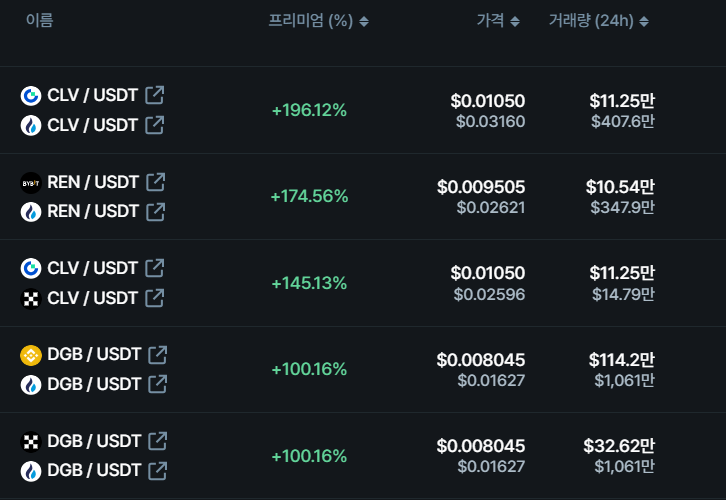The width and height of the screenshot is (726, 500).
Task: Sort by 거래량 (24h) arrows
Action: [644, 21]
